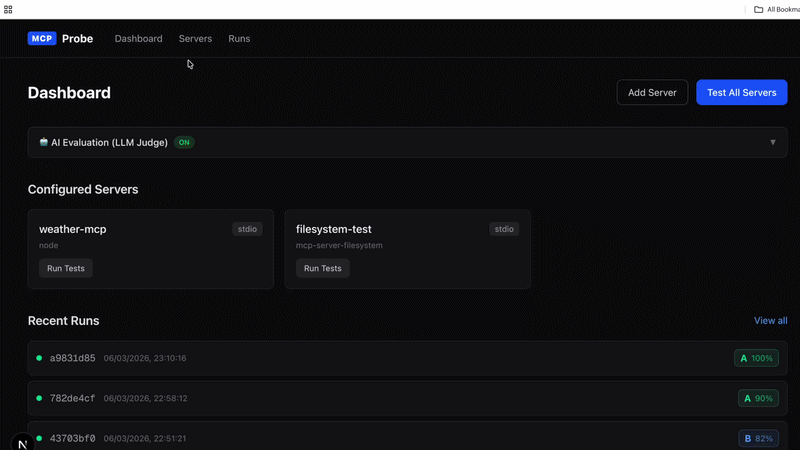Toggle the AI Evaluation ON badge
The height and width of the screenshot is (450, 800).
coord(184,142)
